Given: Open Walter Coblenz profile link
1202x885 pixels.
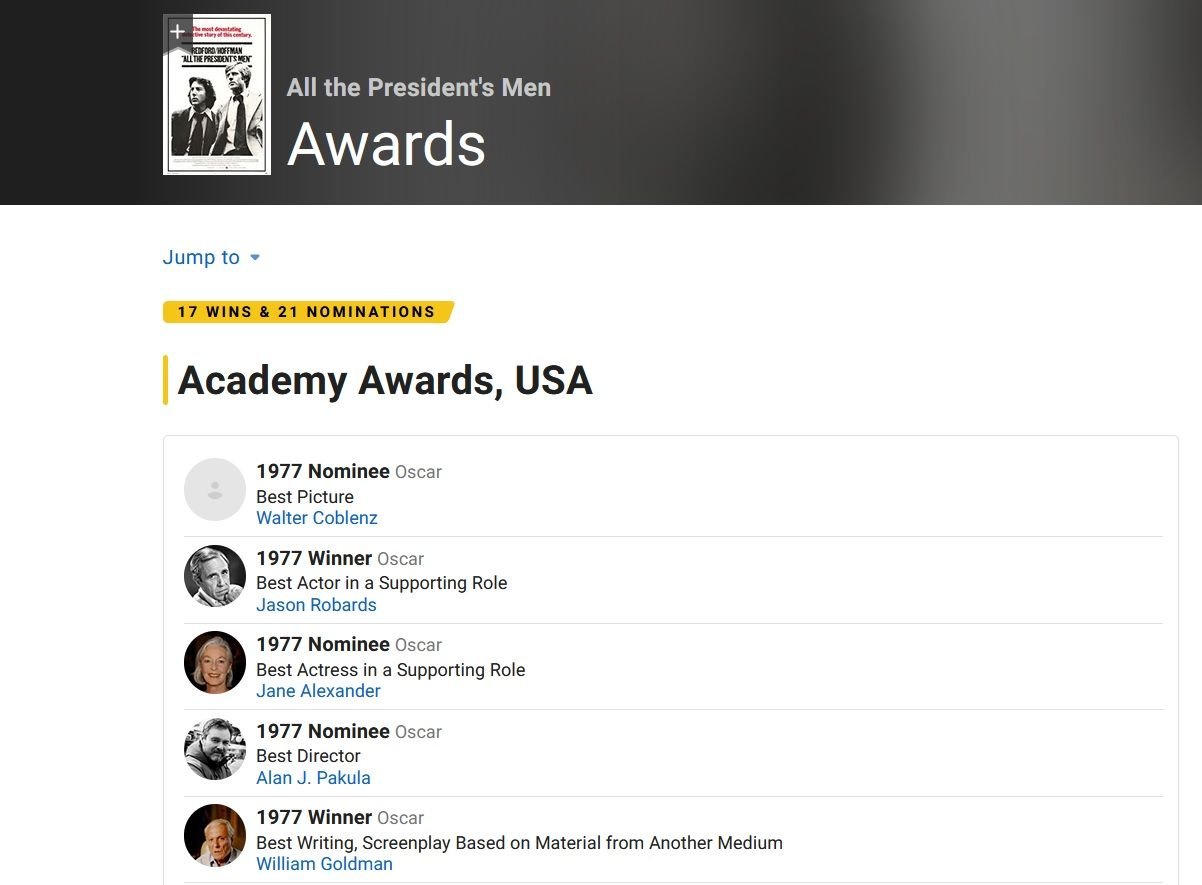Looking at the screenshot, I should point(316,518).
